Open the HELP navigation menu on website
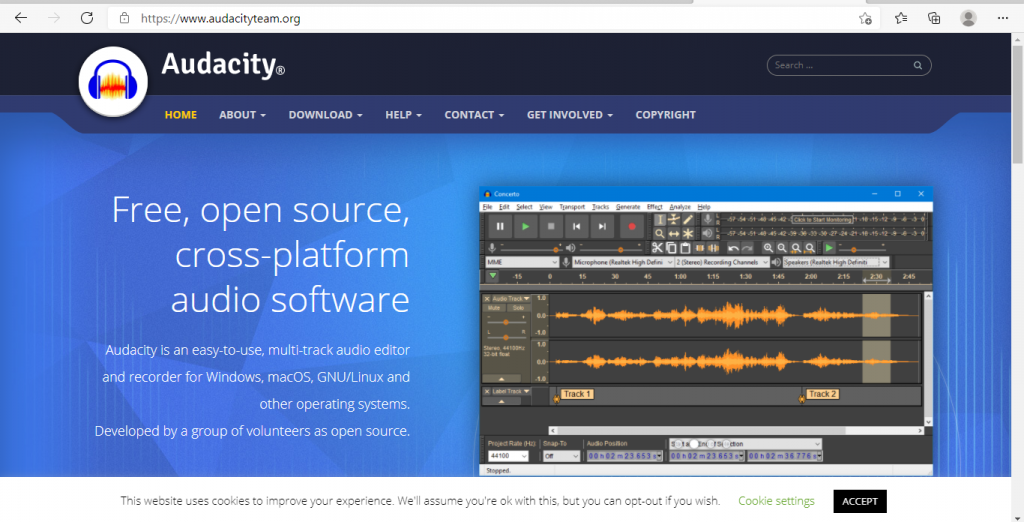This screenshot has width=1024, height=522. click(404, 114)
